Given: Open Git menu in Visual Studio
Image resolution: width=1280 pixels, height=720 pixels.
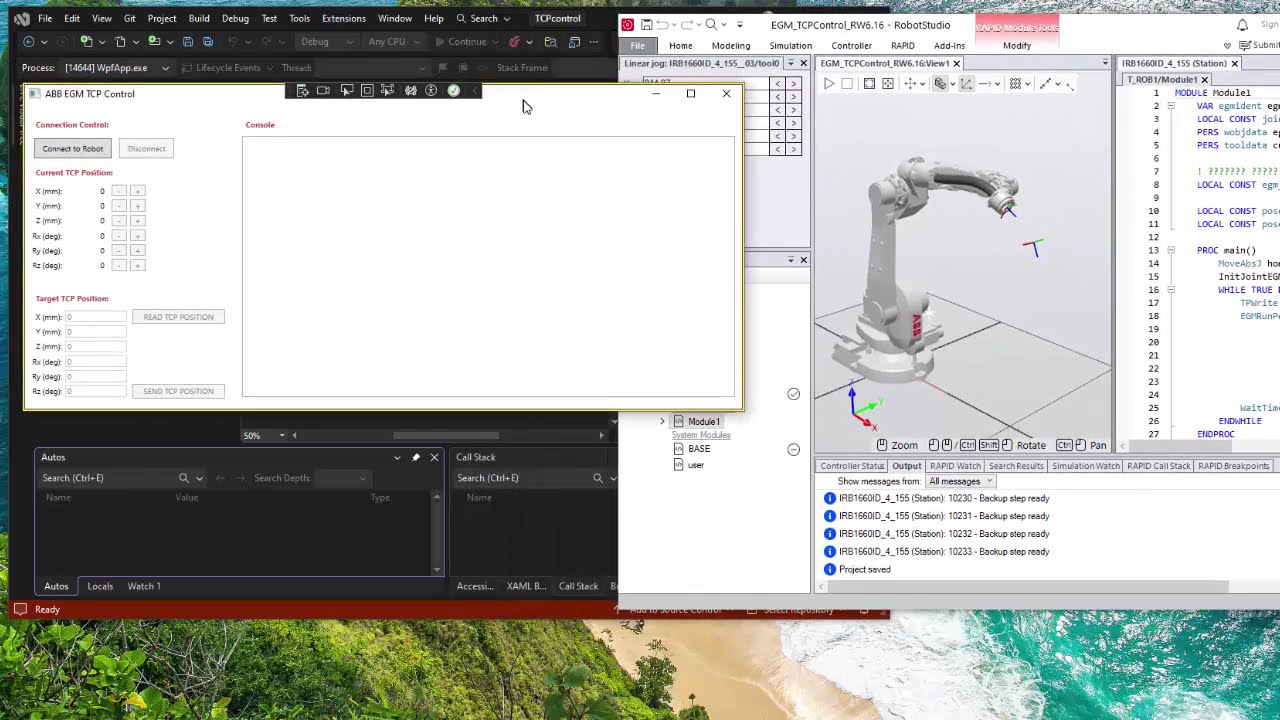Looking at the screenshot, I should (130, 18).
